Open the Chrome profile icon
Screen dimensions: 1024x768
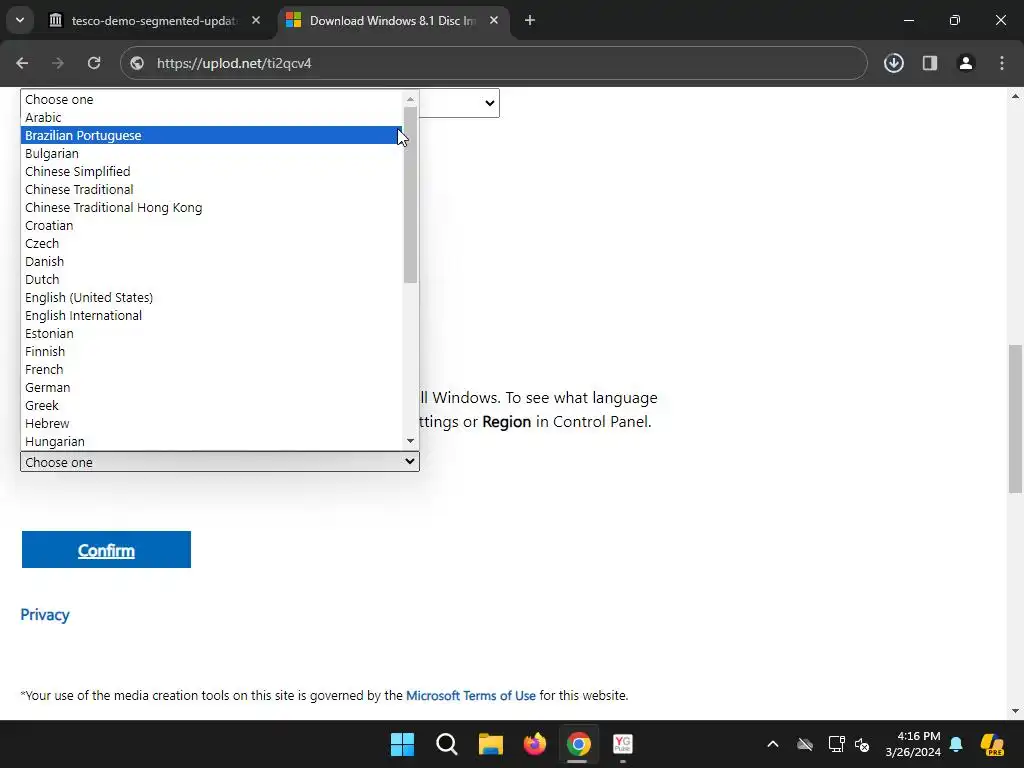(966, 63)
